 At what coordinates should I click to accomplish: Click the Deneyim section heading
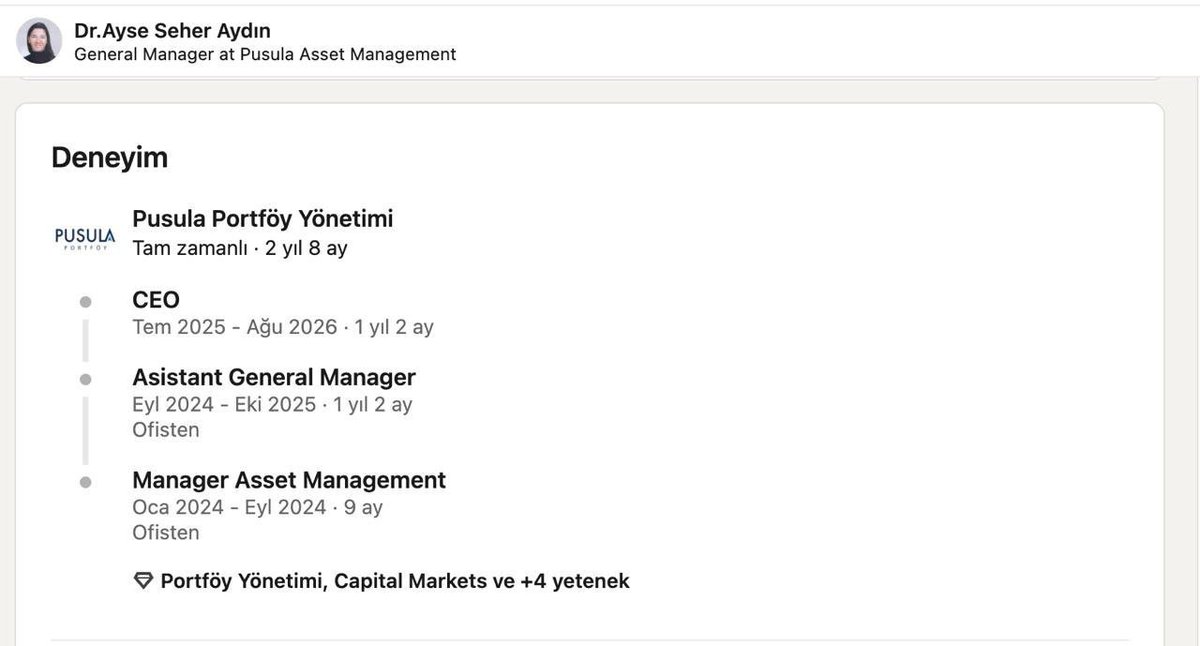(x=110, y=158)
